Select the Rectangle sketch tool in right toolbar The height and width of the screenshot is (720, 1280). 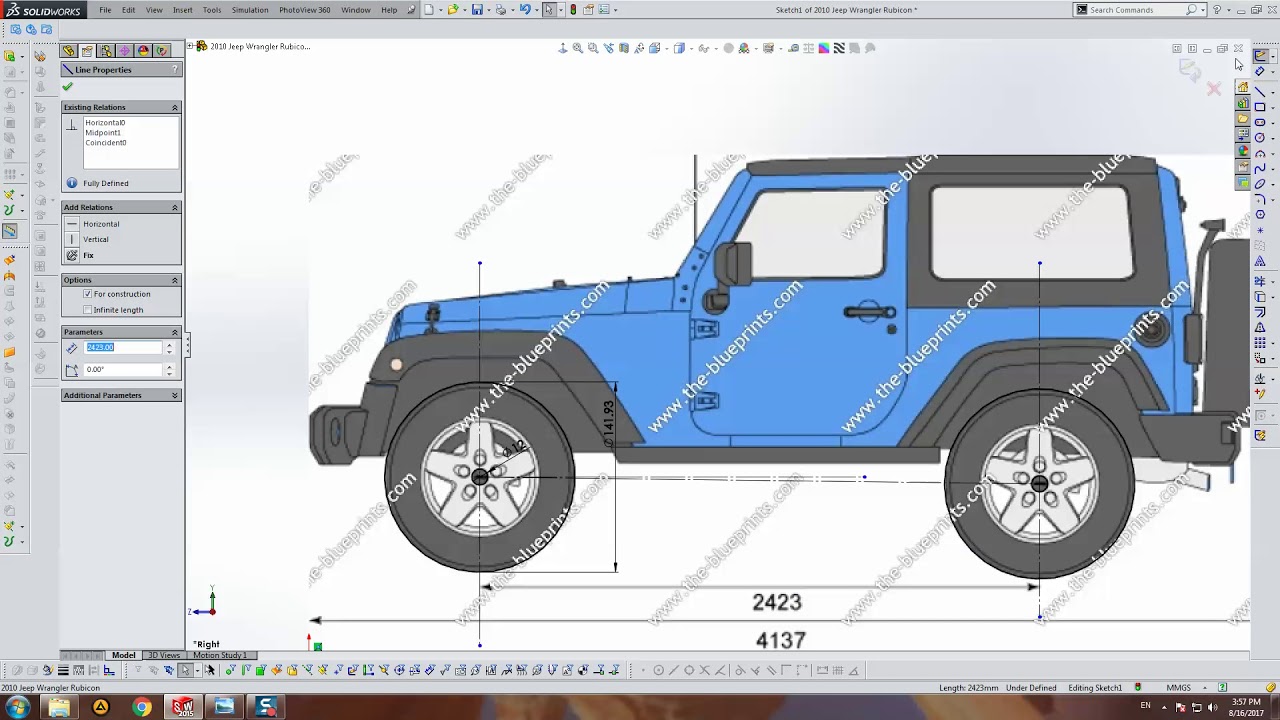(1260, 107)
